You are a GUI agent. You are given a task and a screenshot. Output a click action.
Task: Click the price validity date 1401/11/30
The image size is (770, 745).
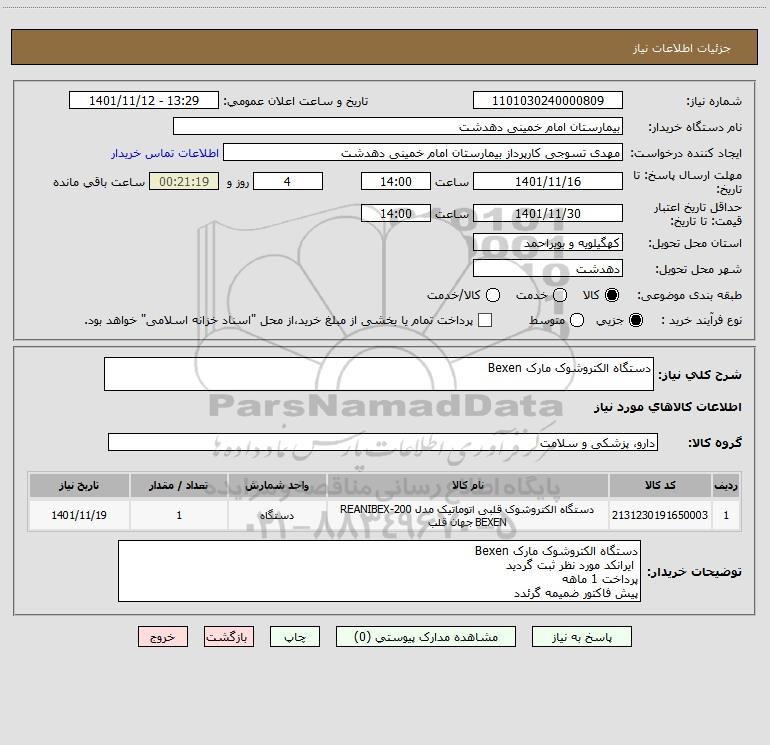[x=548, y=213]
